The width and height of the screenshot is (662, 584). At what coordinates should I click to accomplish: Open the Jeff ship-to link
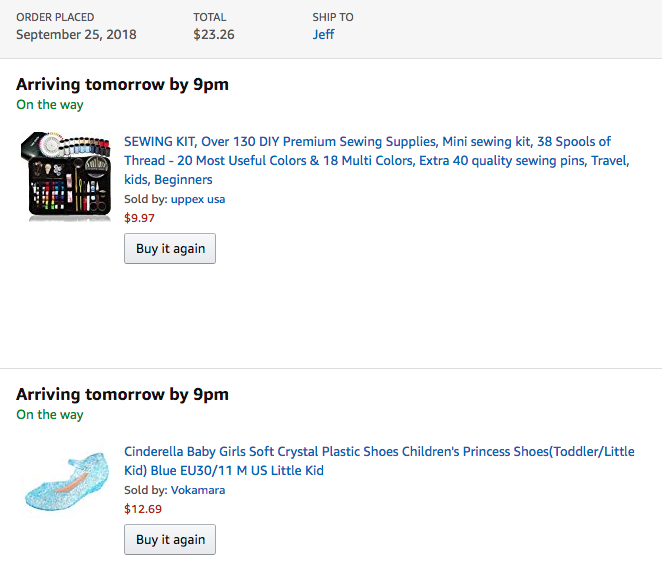pyautogui.click(x=323, y=34)
